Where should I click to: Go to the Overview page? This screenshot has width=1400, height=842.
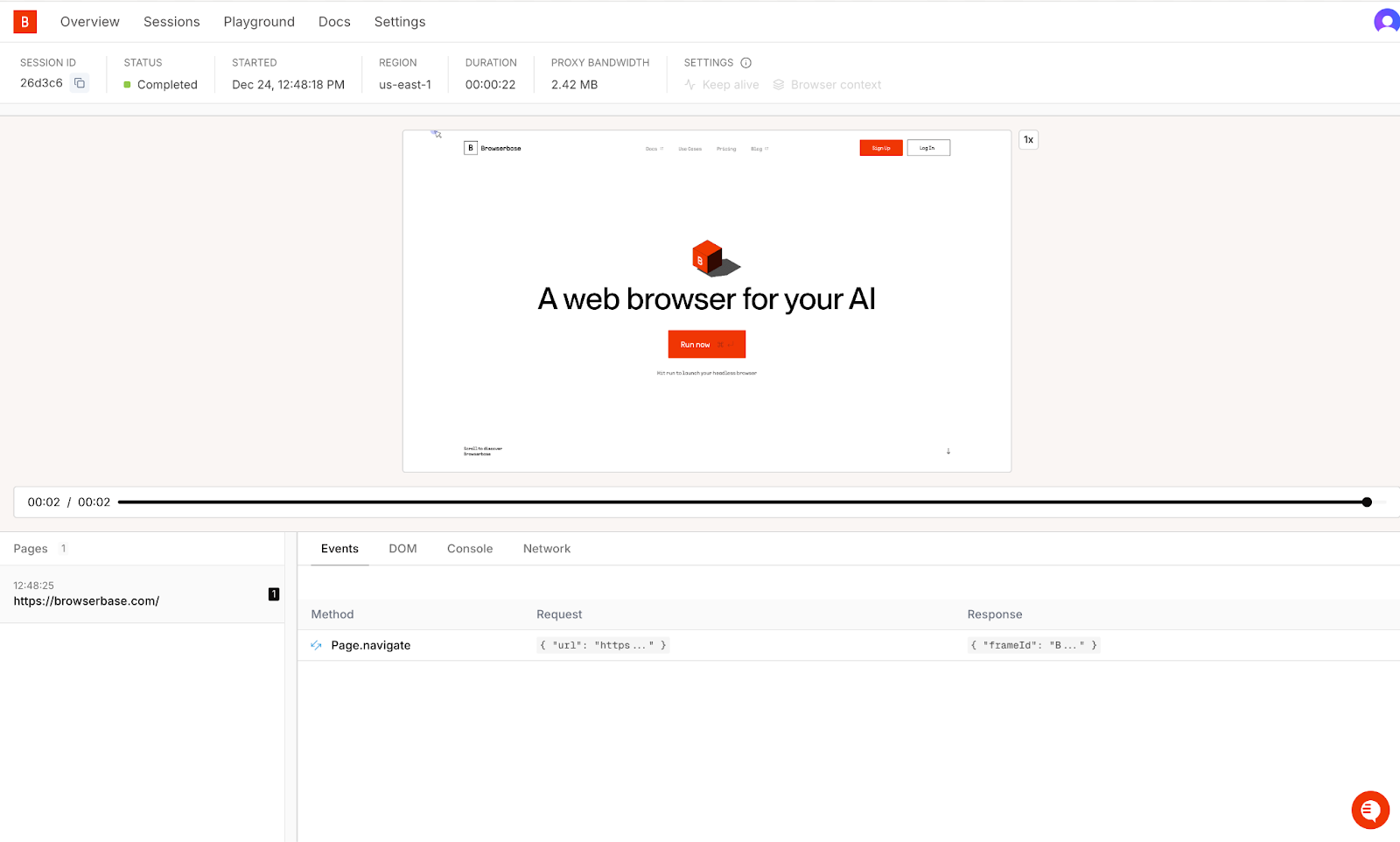[x=90, y=22]
